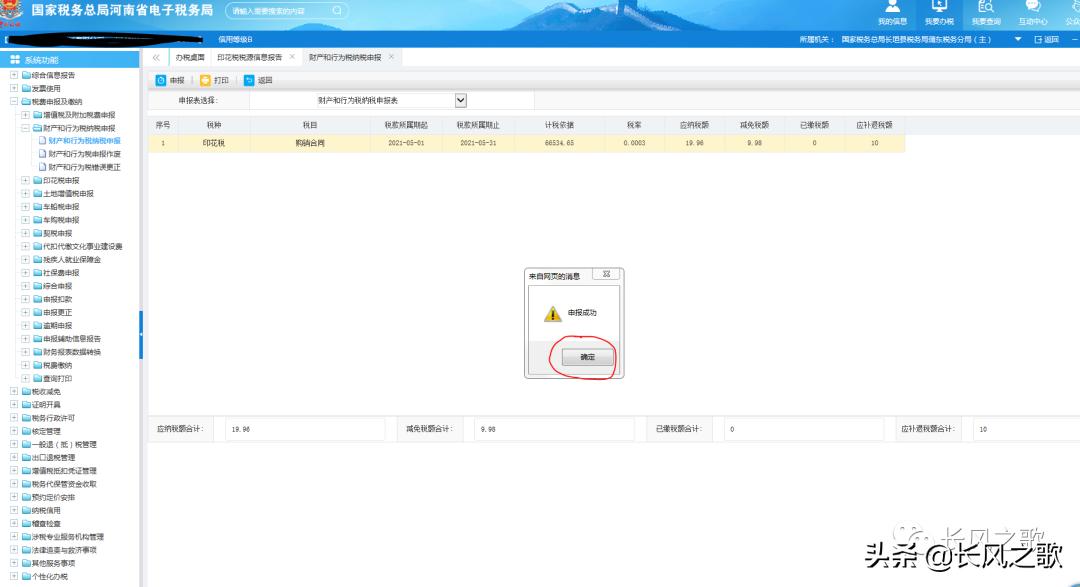Expand the 增值税及附加税费申报 node
This screenshot has height=587, width=1080.
[25, 115]
